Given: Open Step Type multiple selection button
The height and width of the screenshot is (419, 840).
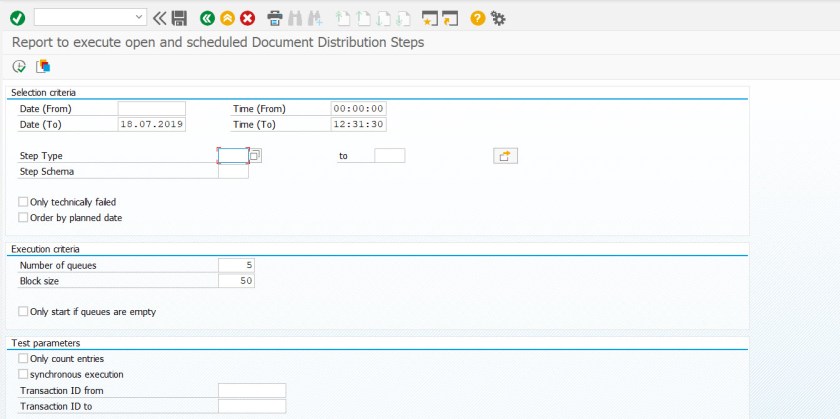Looking at the screenshot, I should click(x=505, y=156).
